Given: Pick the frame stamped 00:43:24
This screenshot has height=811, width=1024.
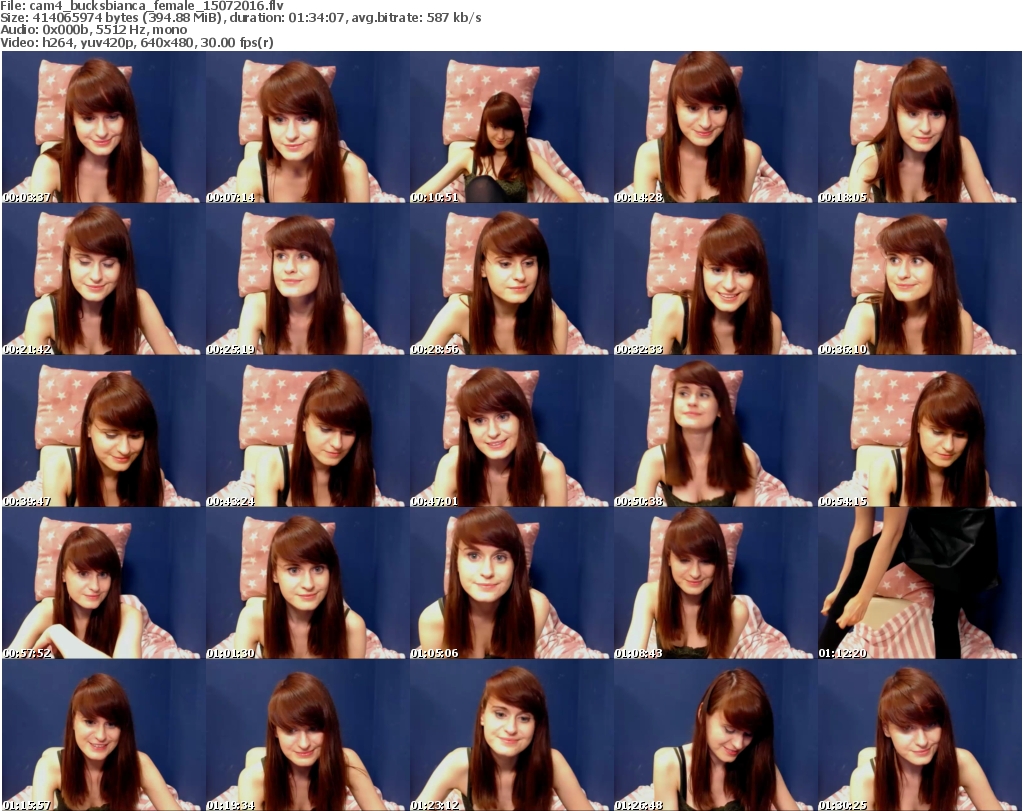Looking at the screenshot, I should pos(308,431).
